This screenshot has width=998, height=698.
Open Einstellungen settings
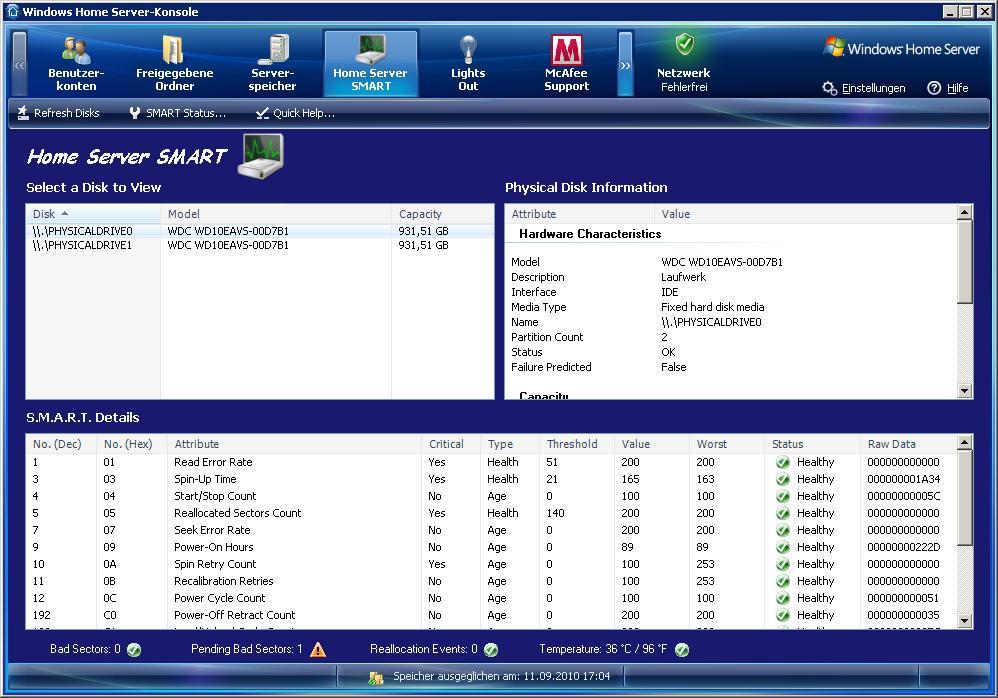pos(864,88)
